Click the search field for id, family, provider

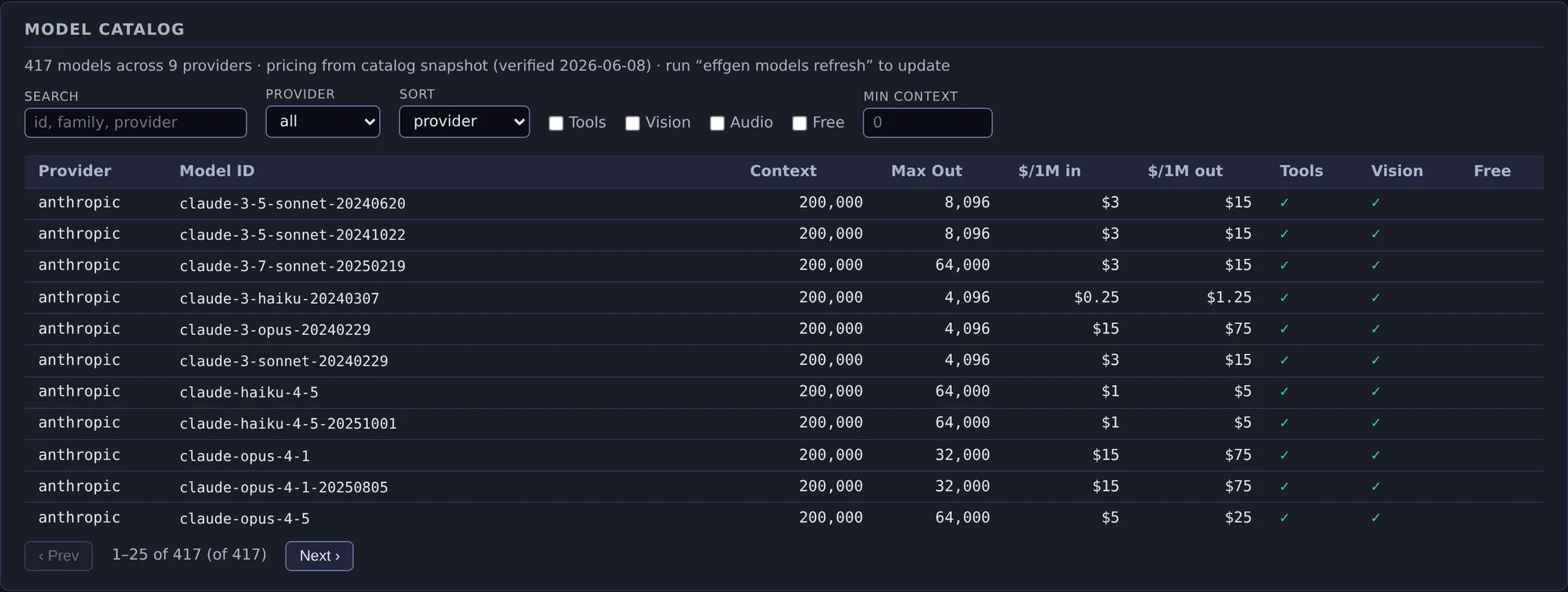click(135, 122)
